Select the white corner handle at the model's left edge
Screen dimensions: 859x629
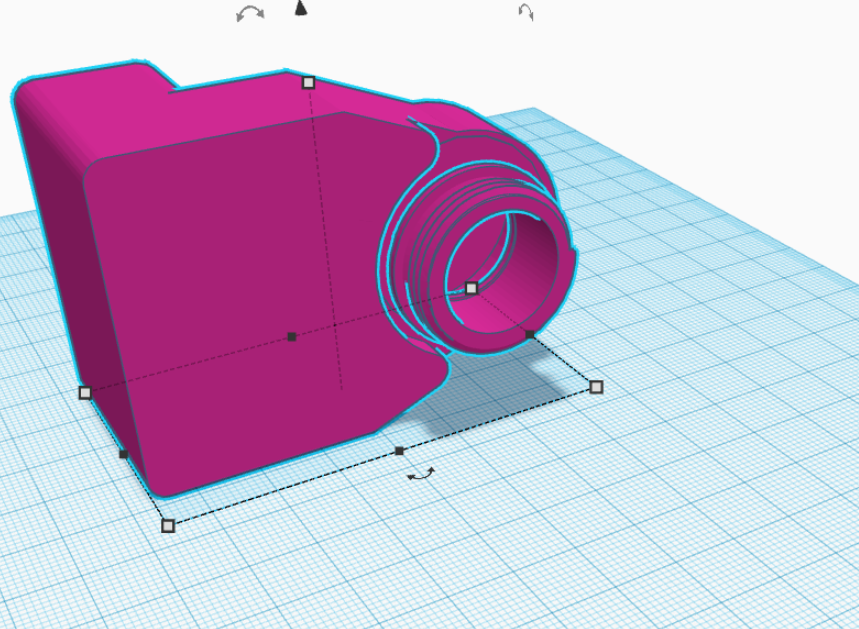point(85,393)
